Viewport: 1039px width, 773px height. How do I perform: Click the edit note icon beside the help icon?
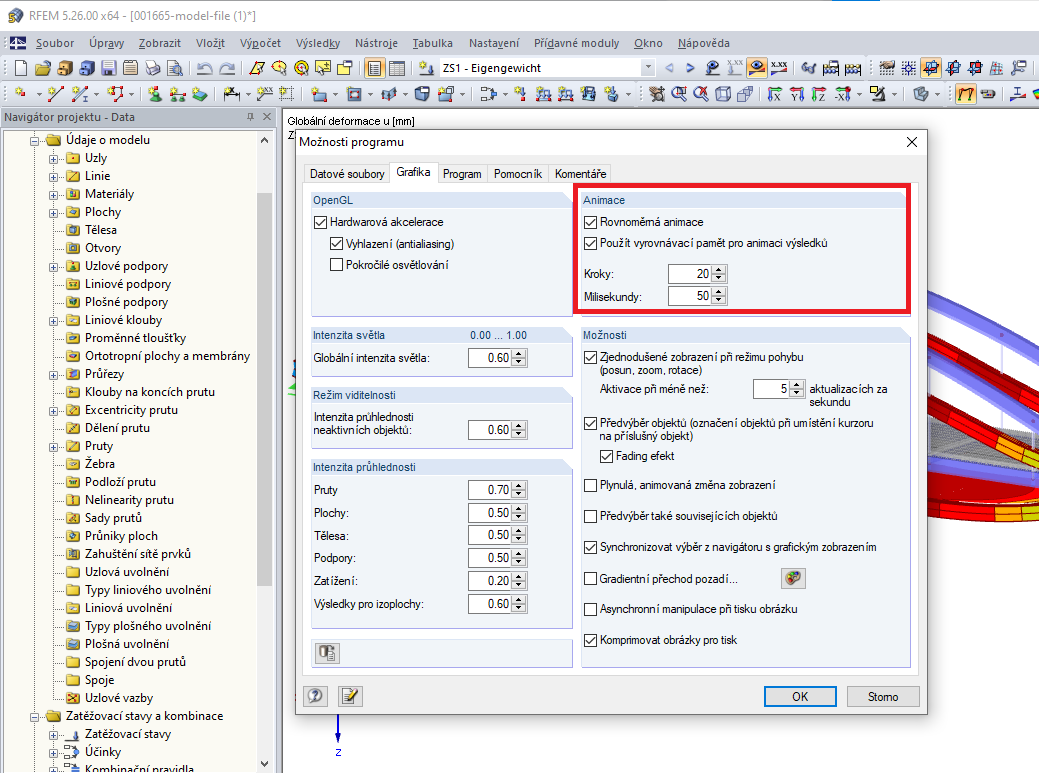350,696
